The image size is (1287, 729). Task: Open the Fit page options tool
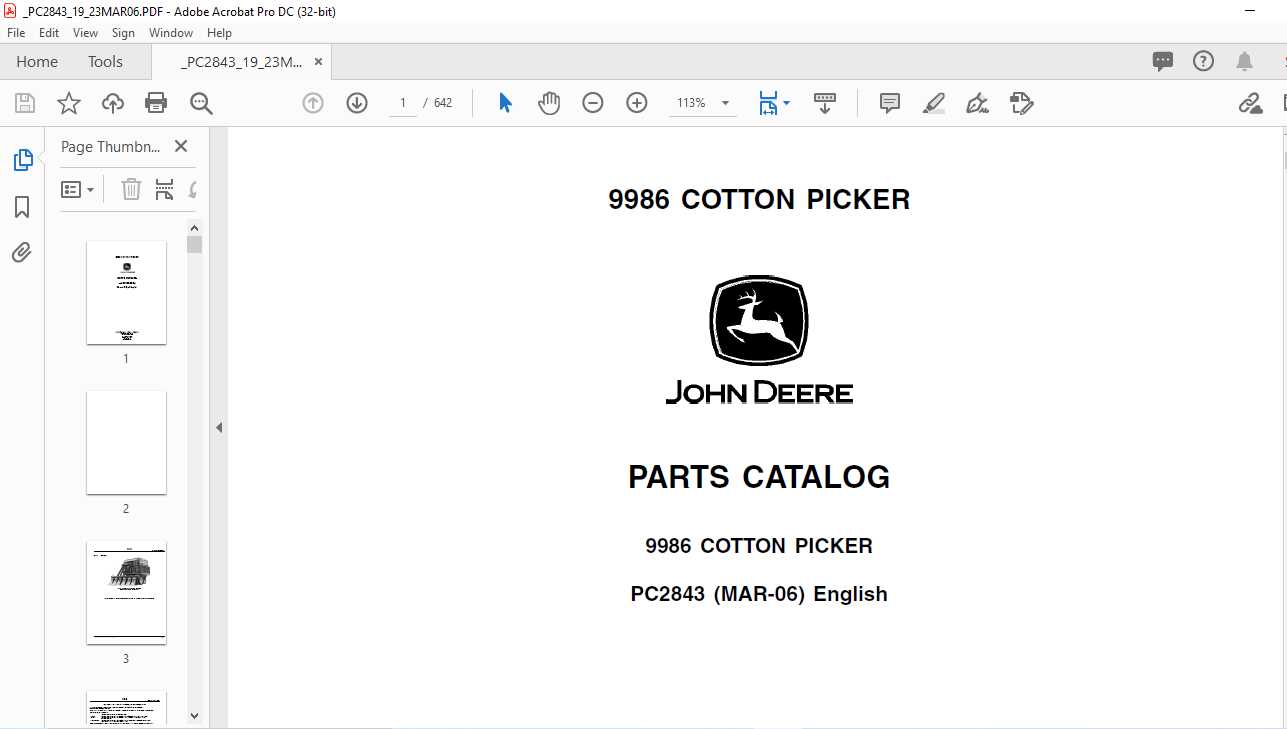point(773,103)
